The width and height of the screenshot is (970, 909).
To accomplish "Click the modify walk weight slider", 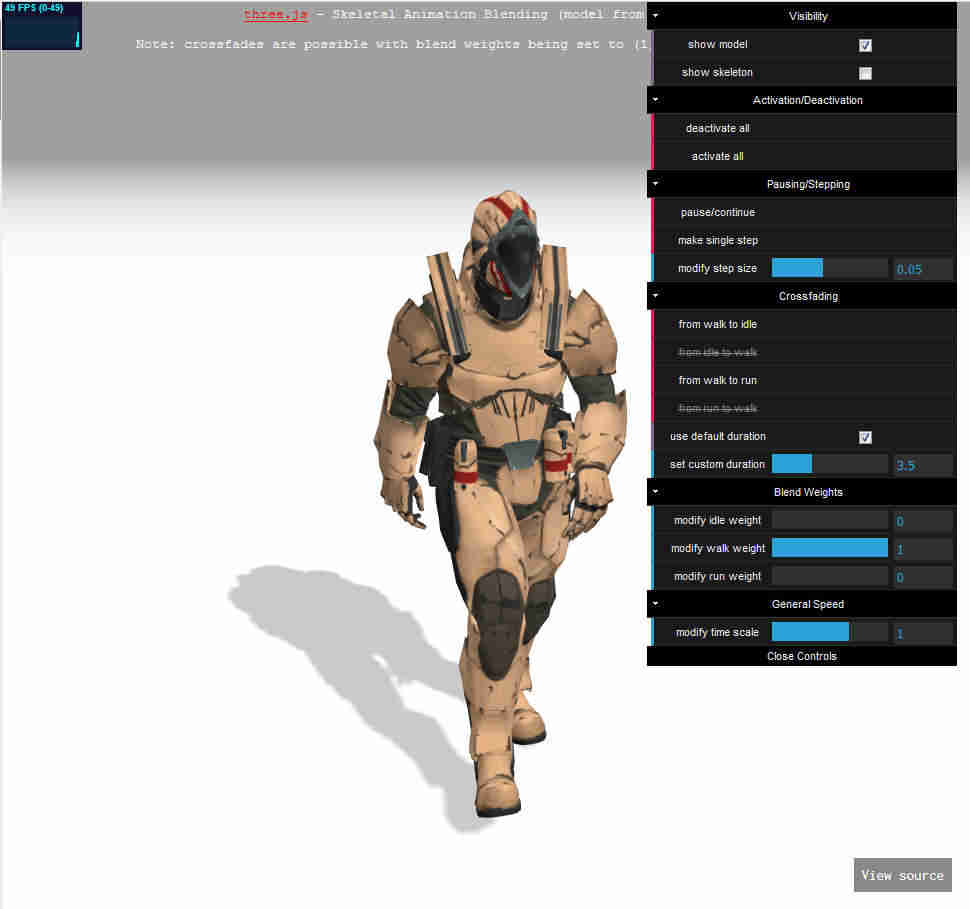I will 829,548.
